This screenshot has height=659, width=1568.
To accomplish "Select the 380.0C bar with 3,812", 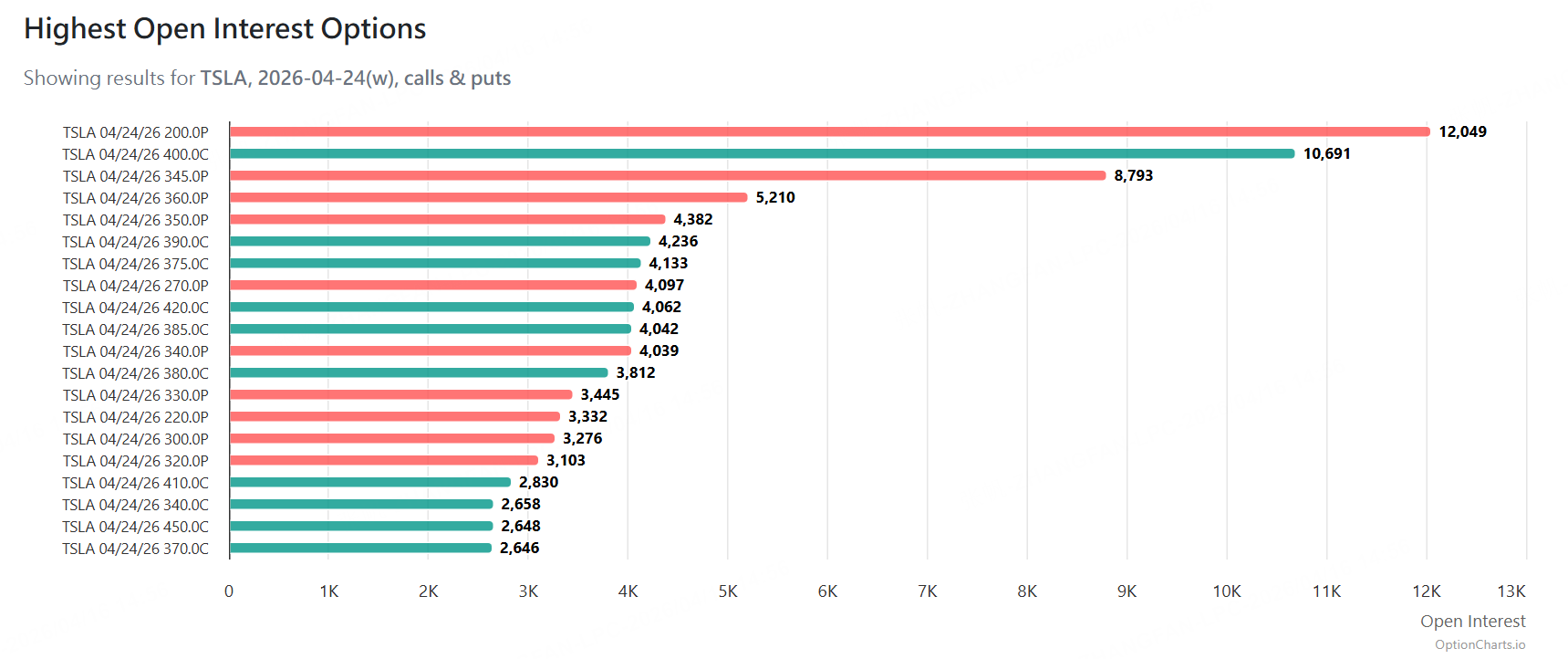I will [419, 372].
